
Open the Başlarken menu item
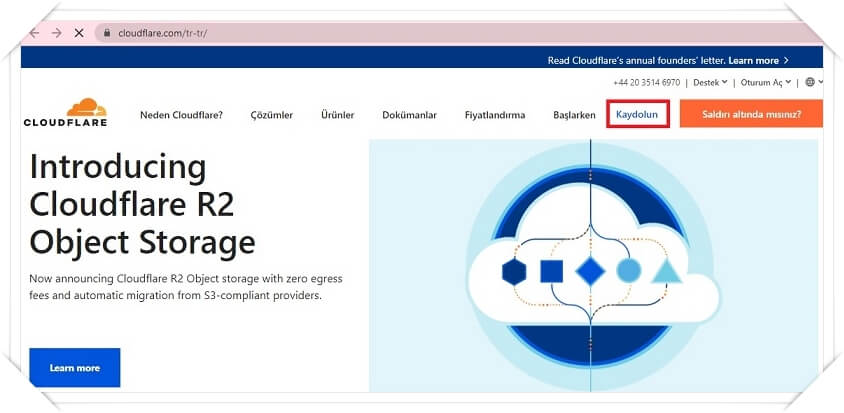point(574,115)
